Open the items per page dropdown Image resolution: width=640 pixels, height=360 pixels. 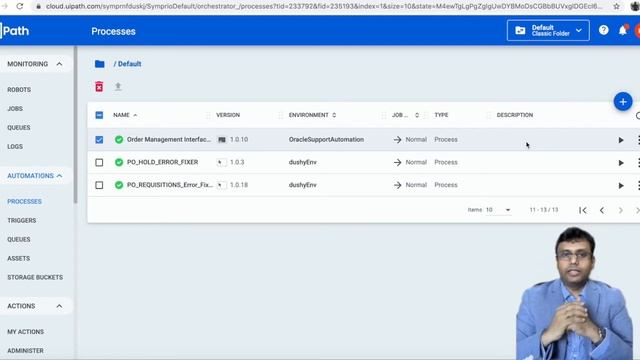[x=498, y=210]
